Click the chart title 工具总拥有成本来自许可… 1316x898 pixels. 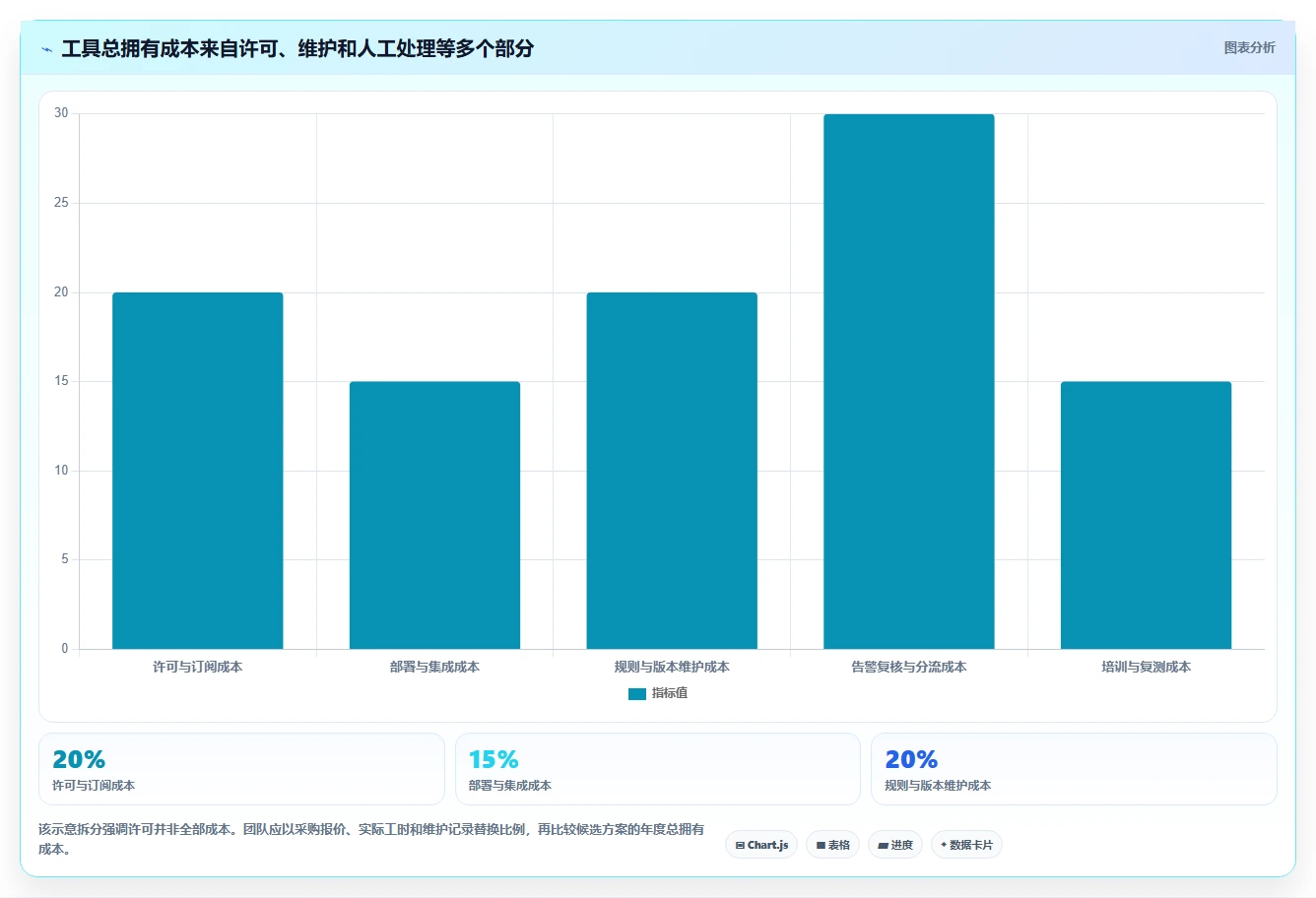click(297, 48)
